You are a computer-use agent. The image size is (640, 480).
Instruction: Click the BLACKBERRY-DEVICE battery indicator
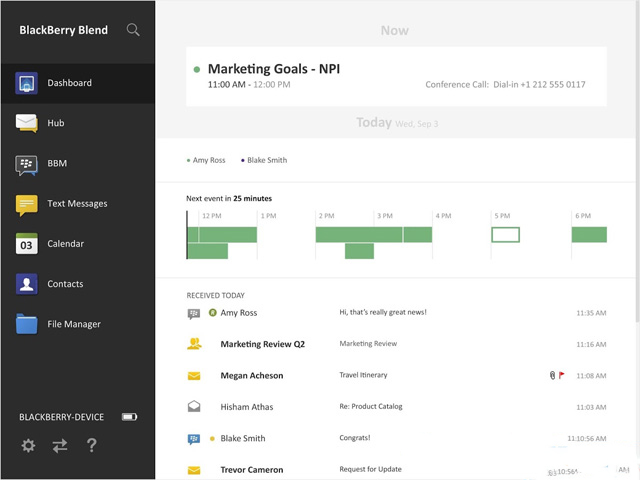(x=129, y=417)
